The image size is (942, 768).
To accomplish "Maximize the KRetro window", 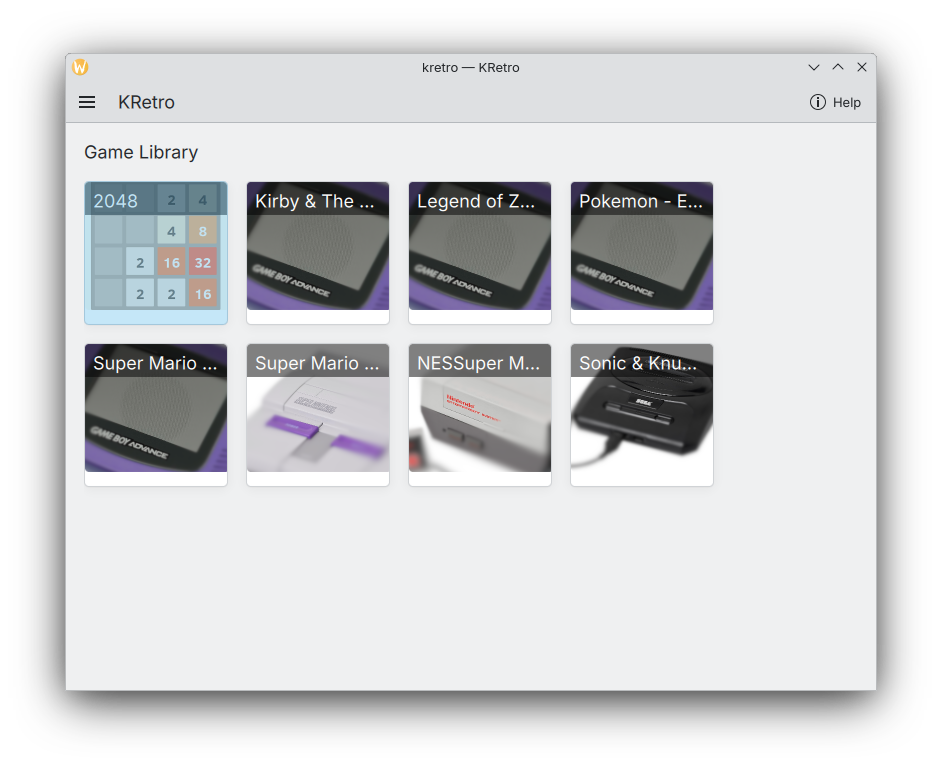I will [x=838, y=67].
